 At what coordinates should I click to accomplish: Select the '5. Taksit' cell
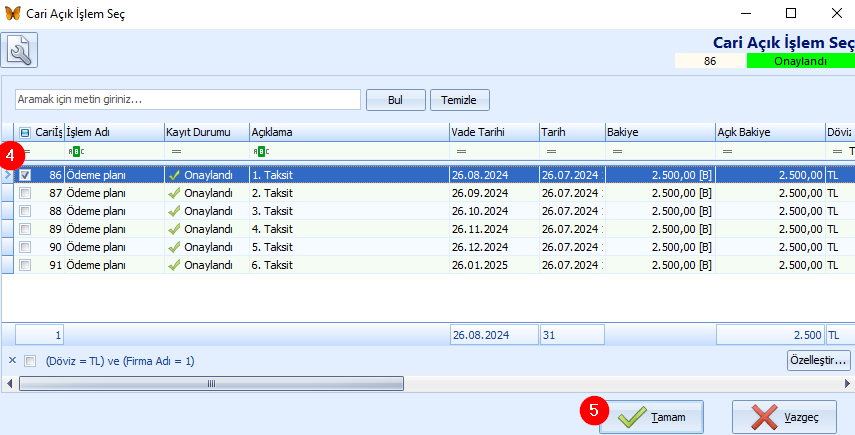point(350,247)
